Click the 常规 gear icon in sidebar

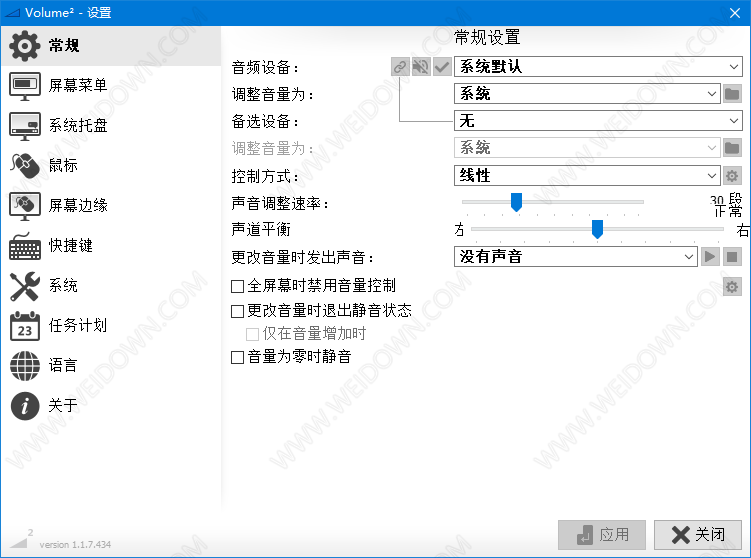click(x=24, y=46)
